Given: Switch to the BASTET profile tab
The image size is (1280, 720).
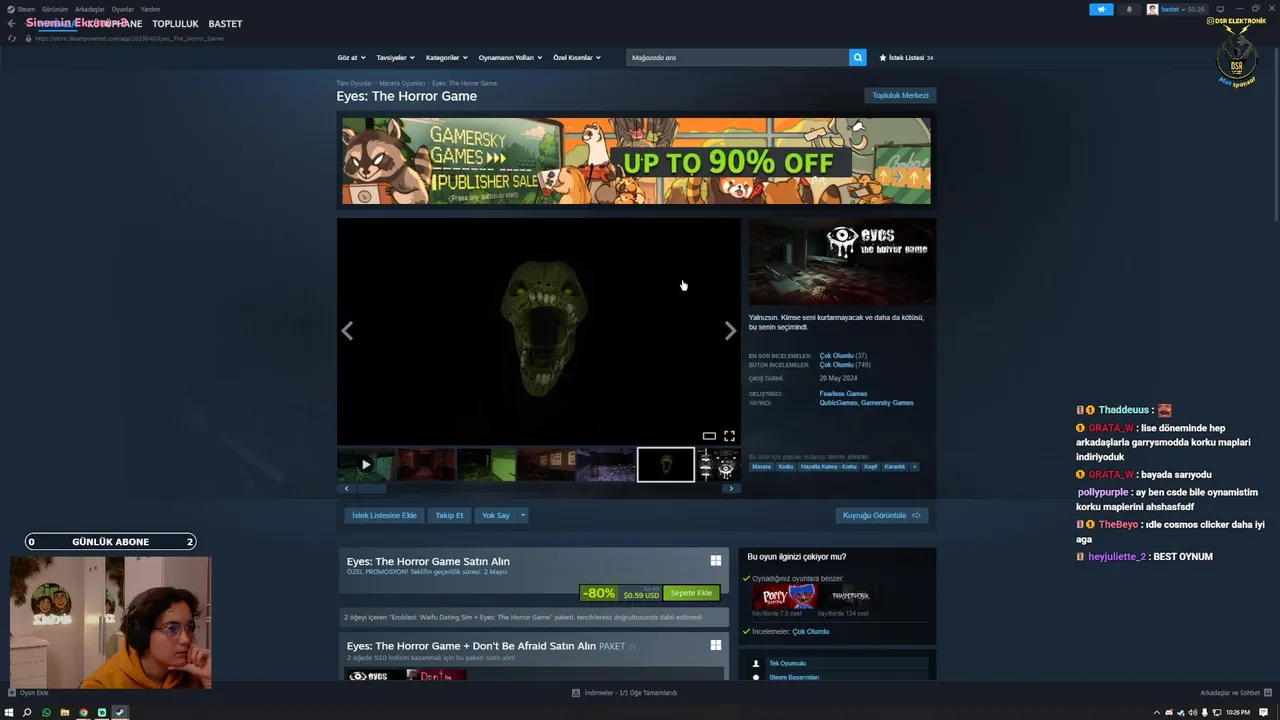Looking at the screenshot, I should click(225, 23).
